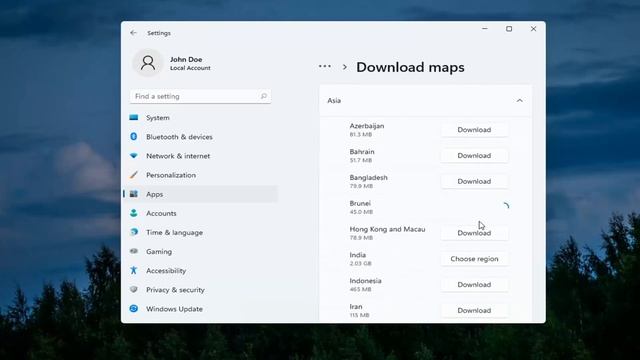Image resolution: width=640 pixels, height=360 pixels.
Task: Minimize the Settings window
Action: click(485, 29)
